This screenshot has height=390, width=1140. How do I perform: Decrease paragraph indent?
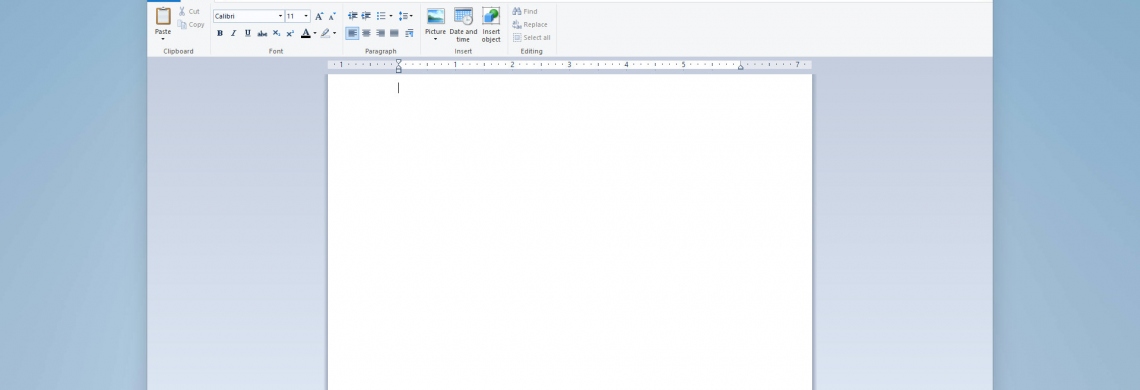point(353,16)
